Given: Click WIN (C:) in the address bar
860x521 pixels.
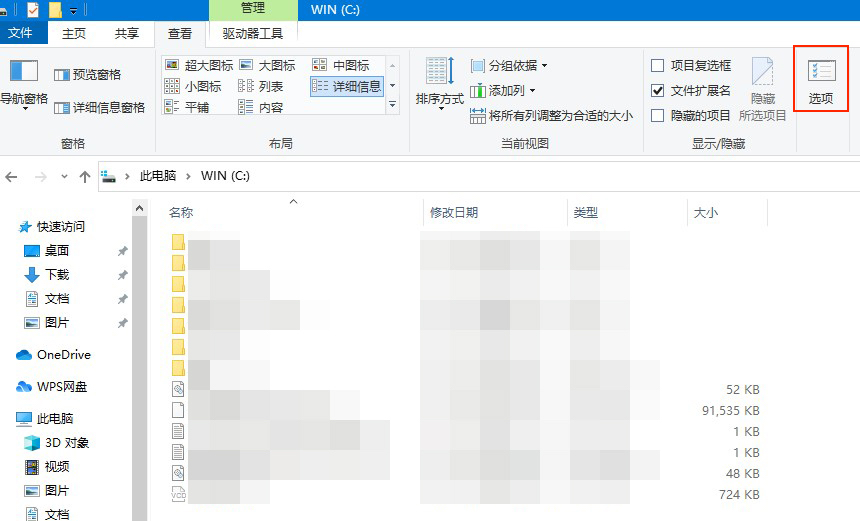Looking at the screenshot, I should point(225,175).
